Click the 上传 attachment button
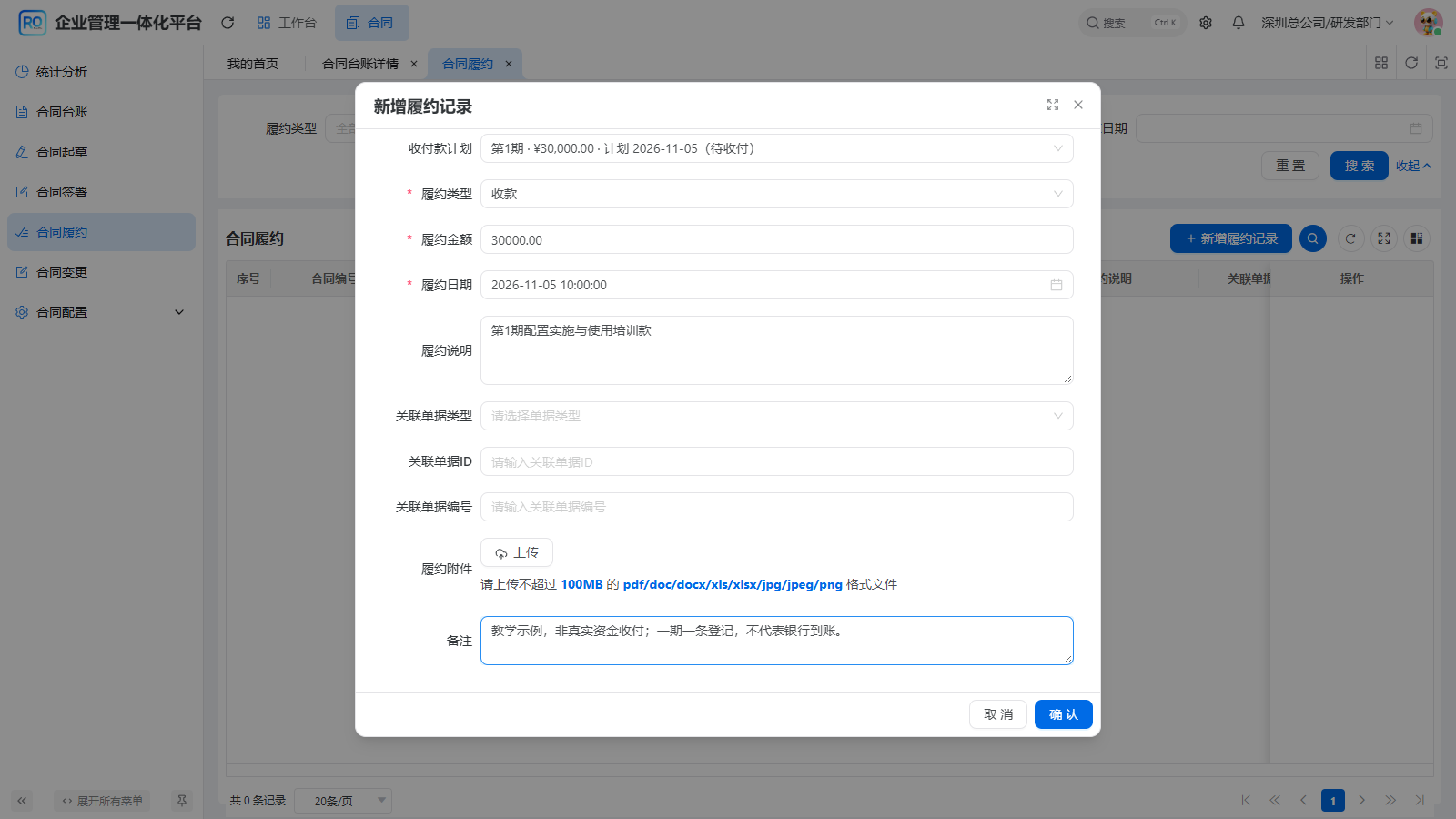Screen dimensions: 1456x819 (517, 552)
